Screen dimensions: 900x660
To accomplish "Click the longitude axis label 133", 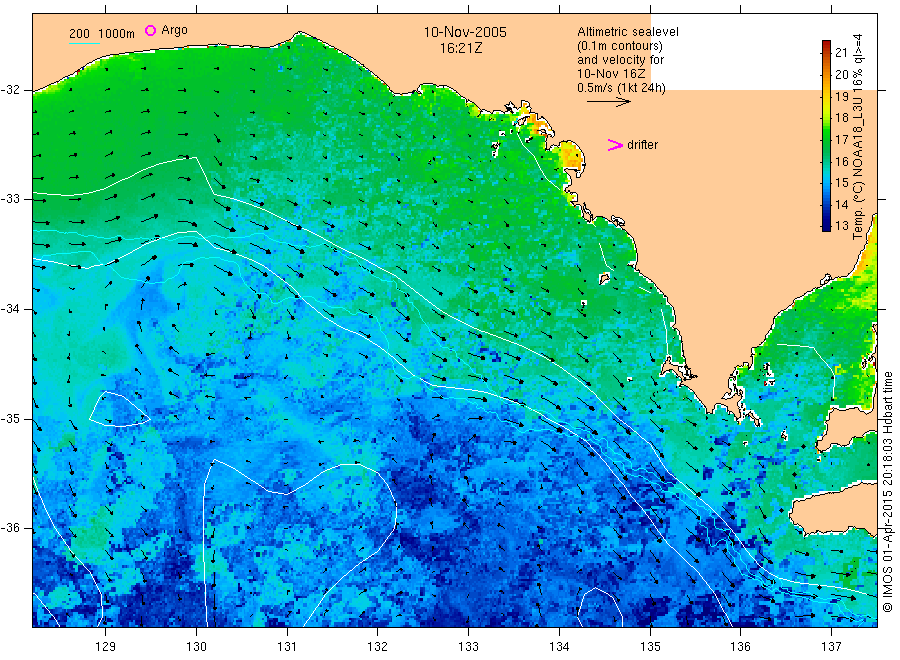I will tap(468, 647).
